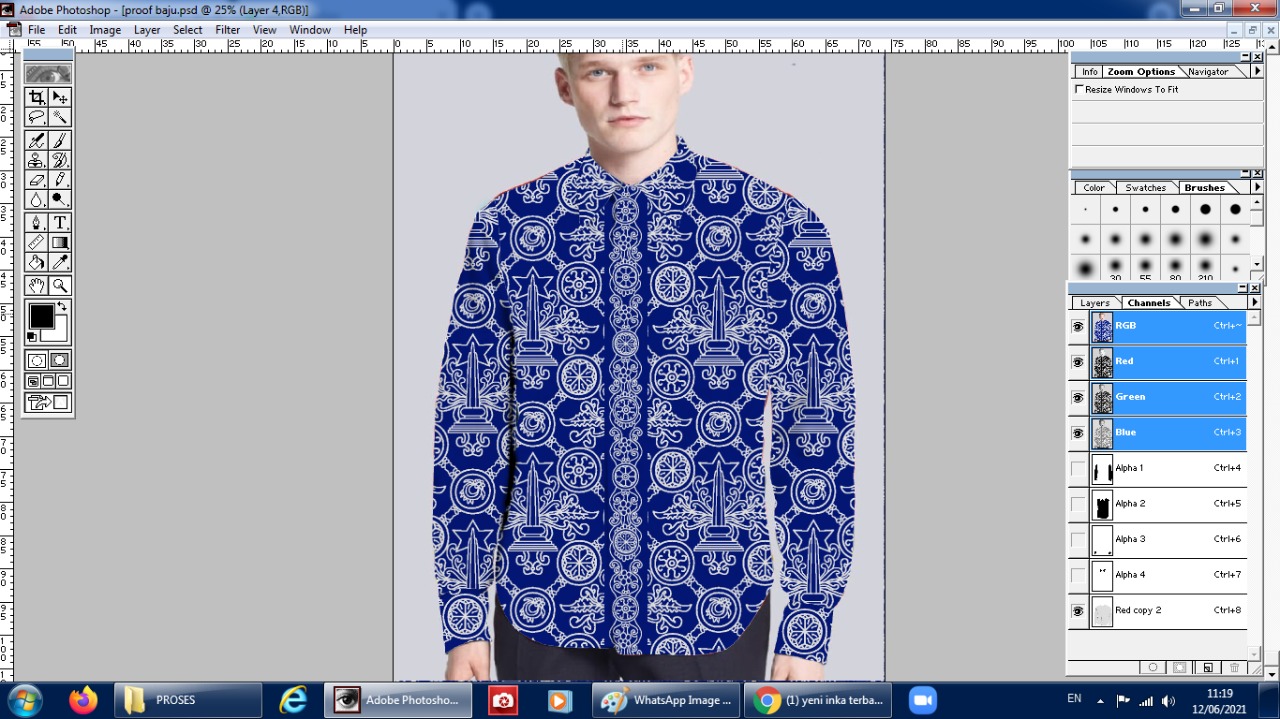Select the Magic Wand tool
The width and height of the screenshot is (1280, 719).
[x=60, y=117]
